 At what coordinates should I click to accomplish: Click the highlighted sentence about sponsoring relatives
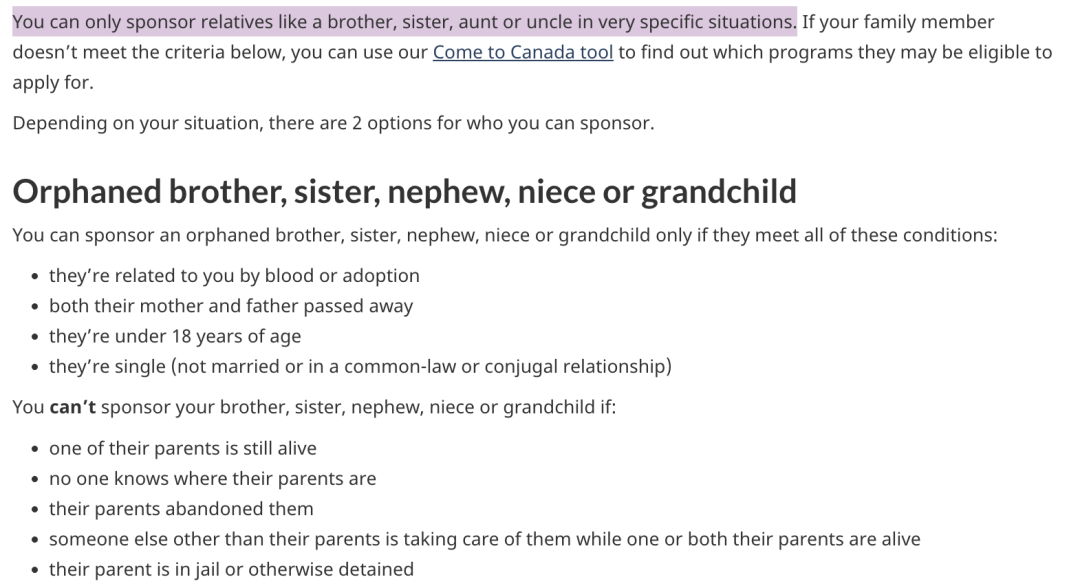[404, 22]
